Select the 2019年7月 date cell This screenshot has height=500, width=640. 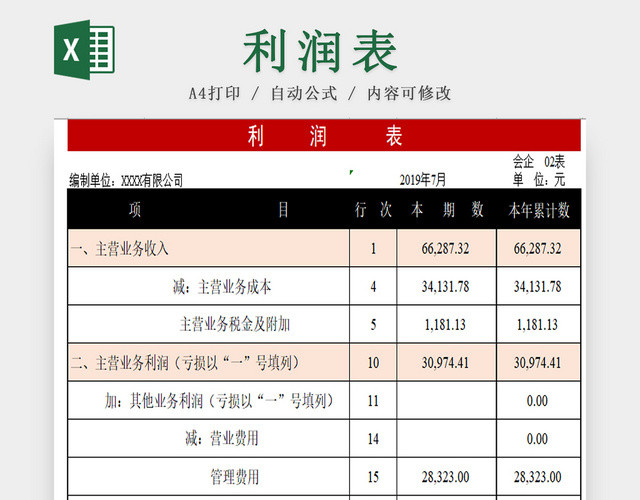pyautogui.click(x=422, y=180)
